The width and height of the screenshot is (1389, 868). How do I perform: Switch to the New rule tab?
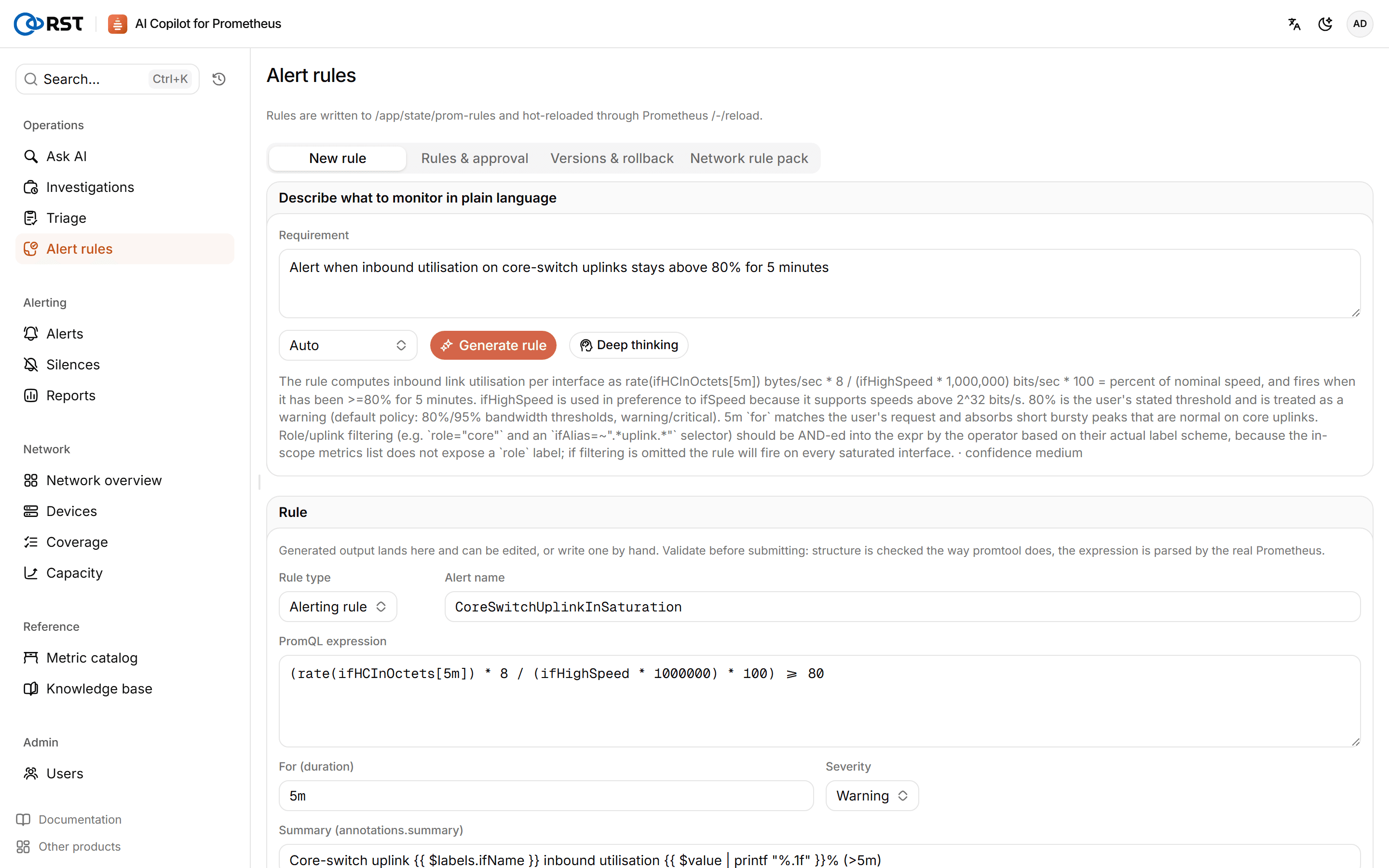pos(338,159)
